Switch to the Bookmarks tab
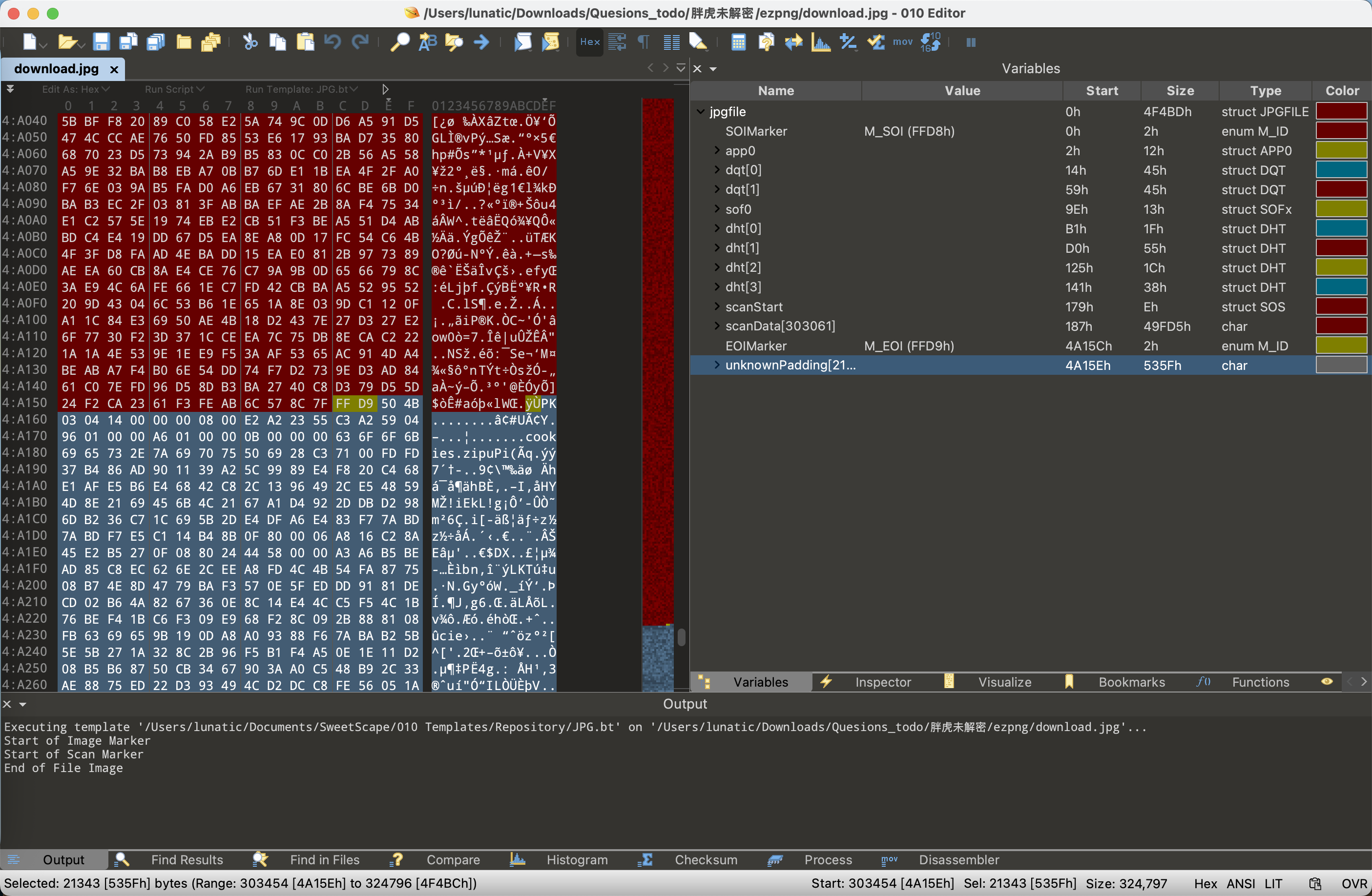1372x896 pixels. 1131,682
